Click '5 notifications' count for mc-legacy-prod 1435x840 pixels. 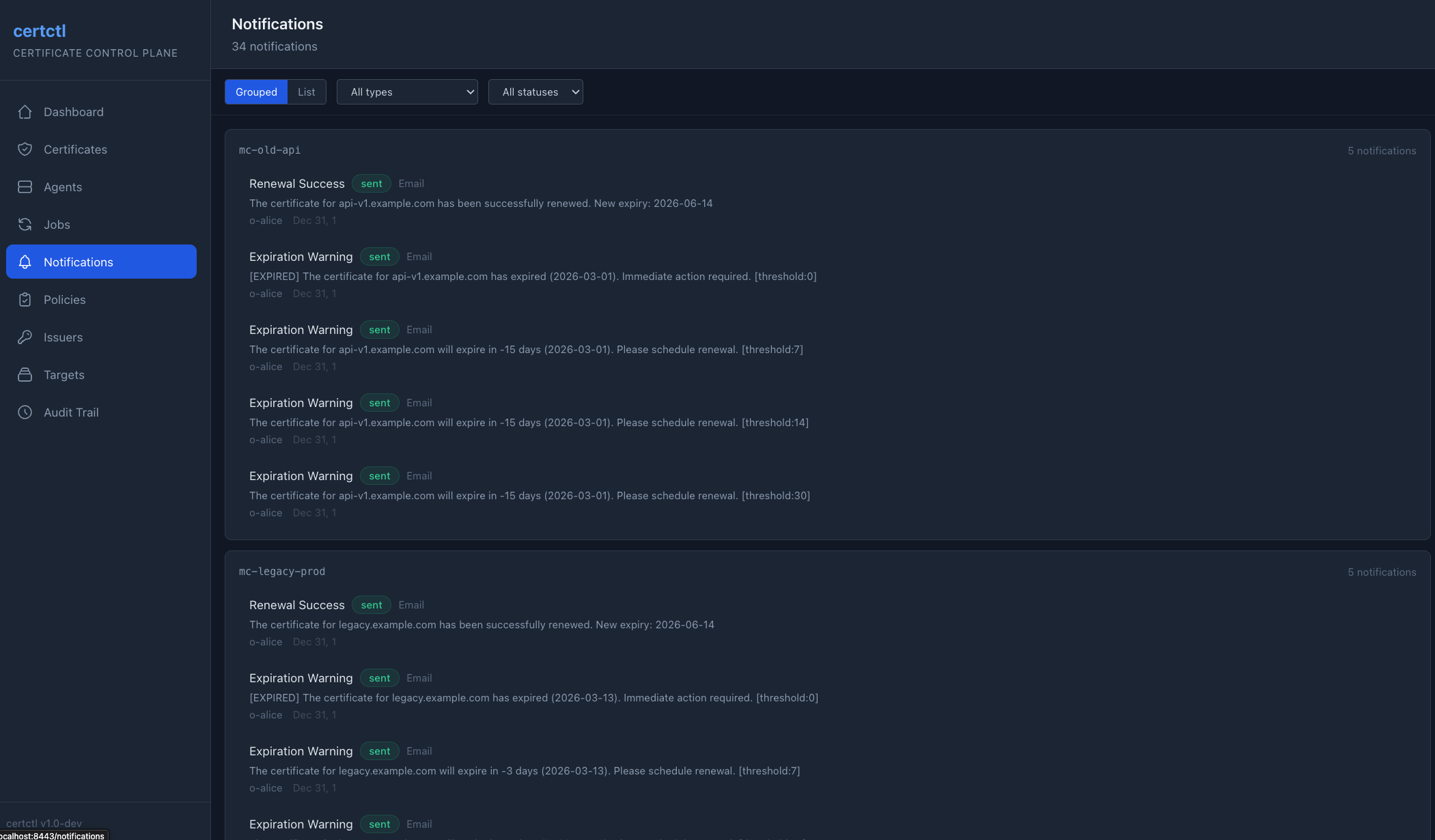pyautogui.click(x=1382, y=572)
